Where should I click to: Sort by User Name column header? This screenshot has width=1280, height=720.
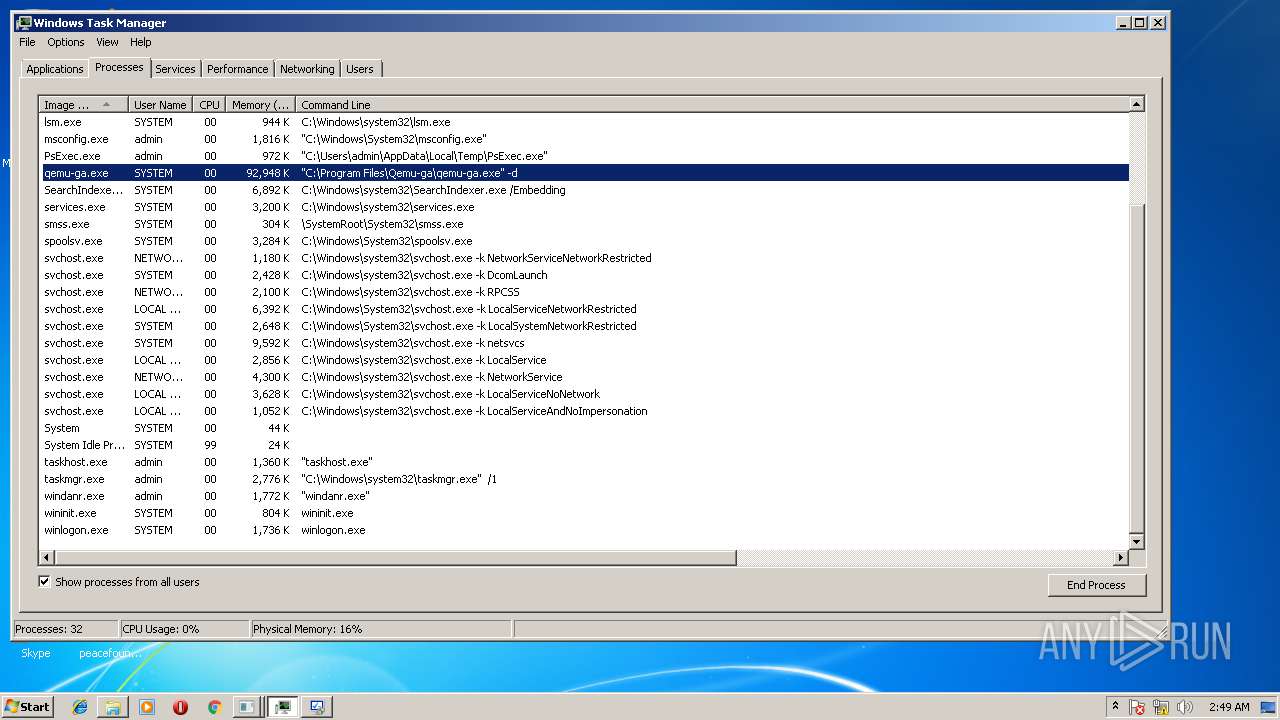[160, 105]
